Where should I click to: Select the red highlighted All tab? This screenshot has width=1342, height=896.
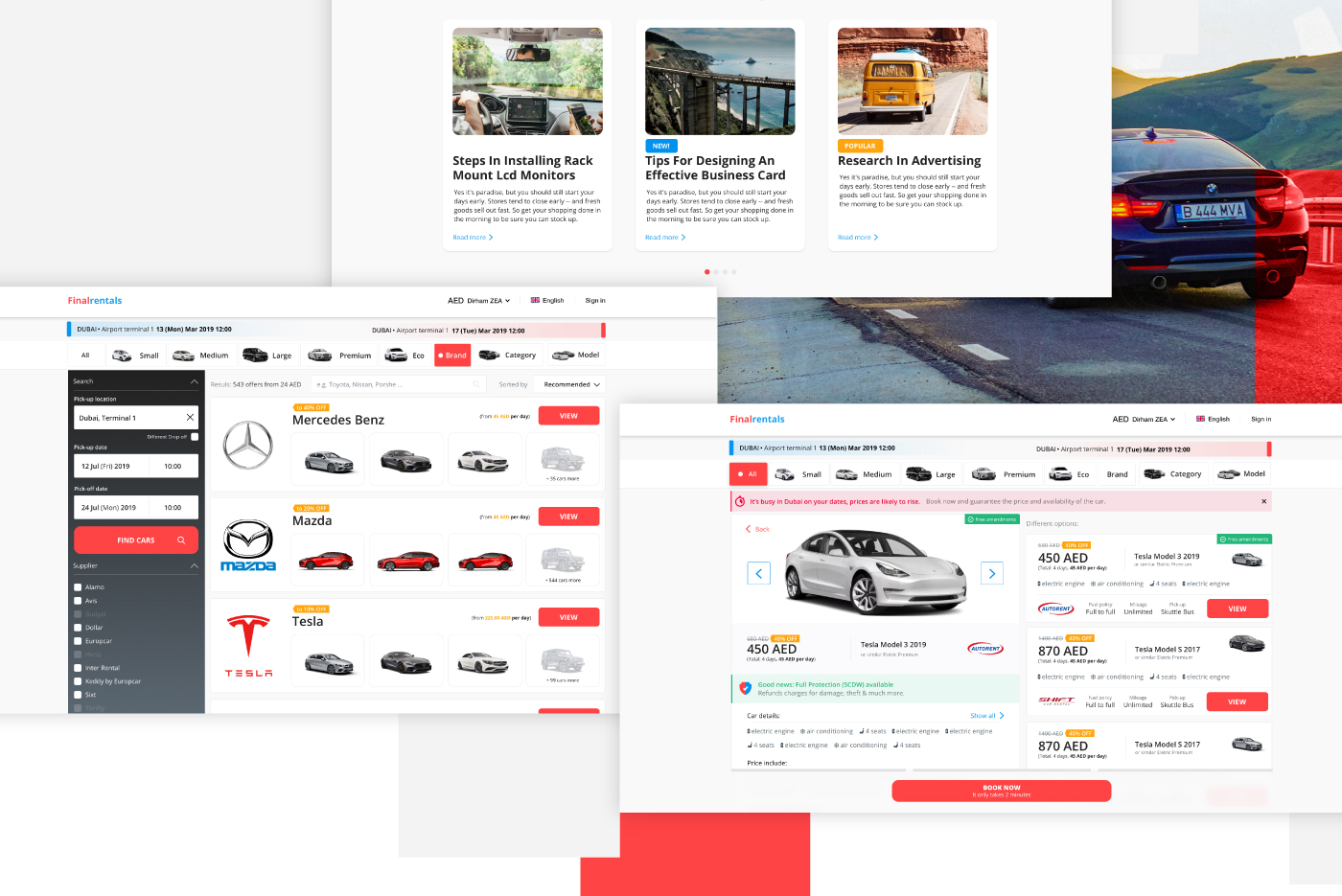pos(748,474)
